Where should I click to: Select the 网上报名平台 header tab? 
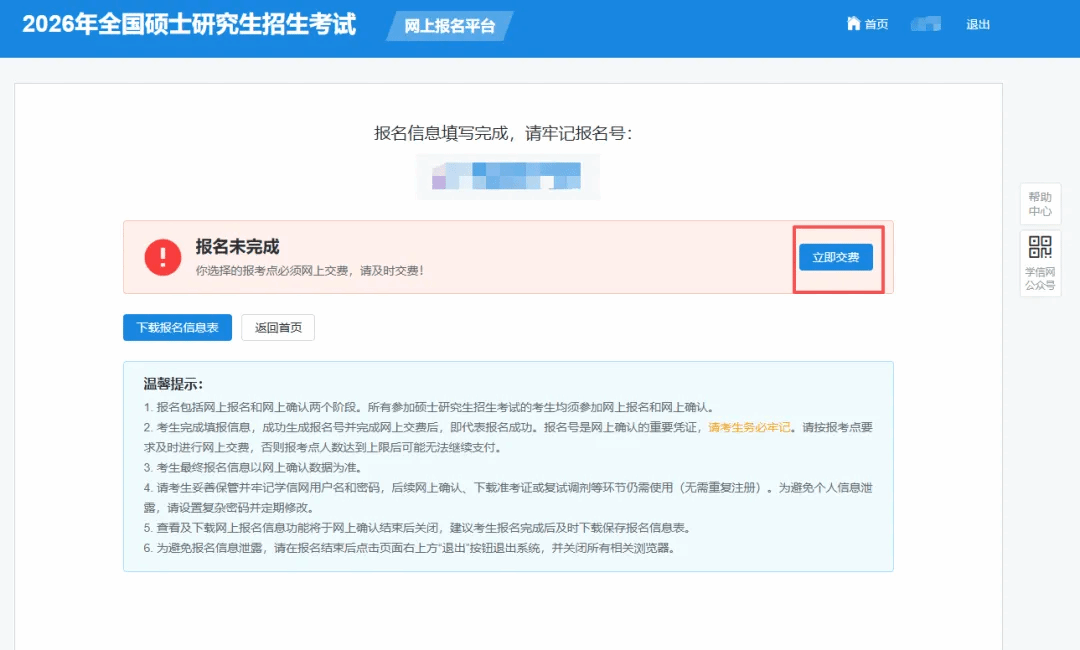pos(449,26)
